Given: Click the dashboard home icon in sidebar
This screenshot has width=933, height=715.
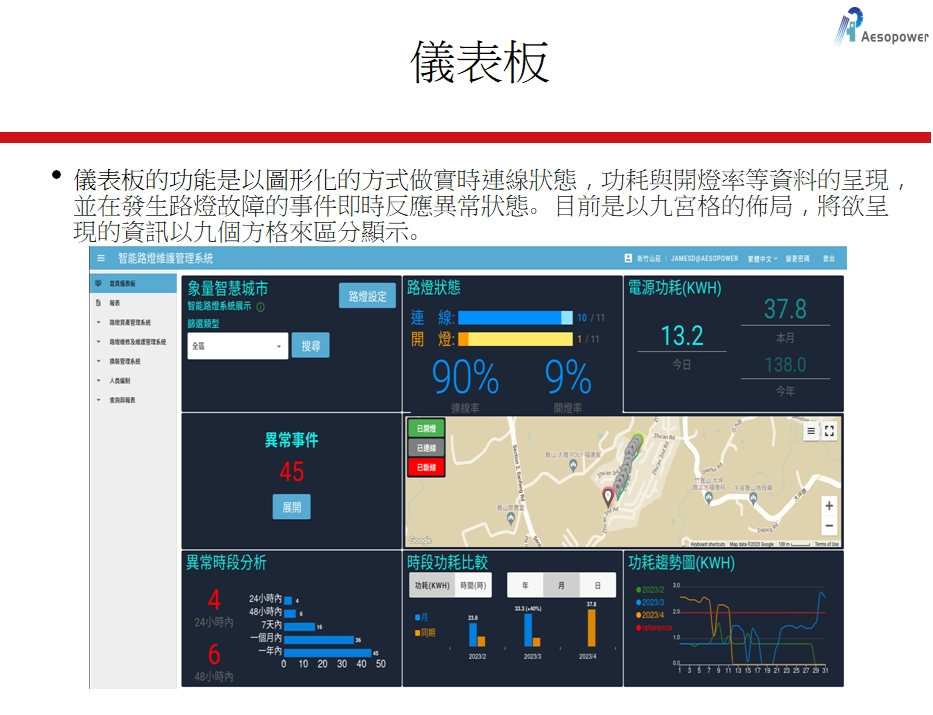Looking at the screenshot, I should (x=98, y=284).
